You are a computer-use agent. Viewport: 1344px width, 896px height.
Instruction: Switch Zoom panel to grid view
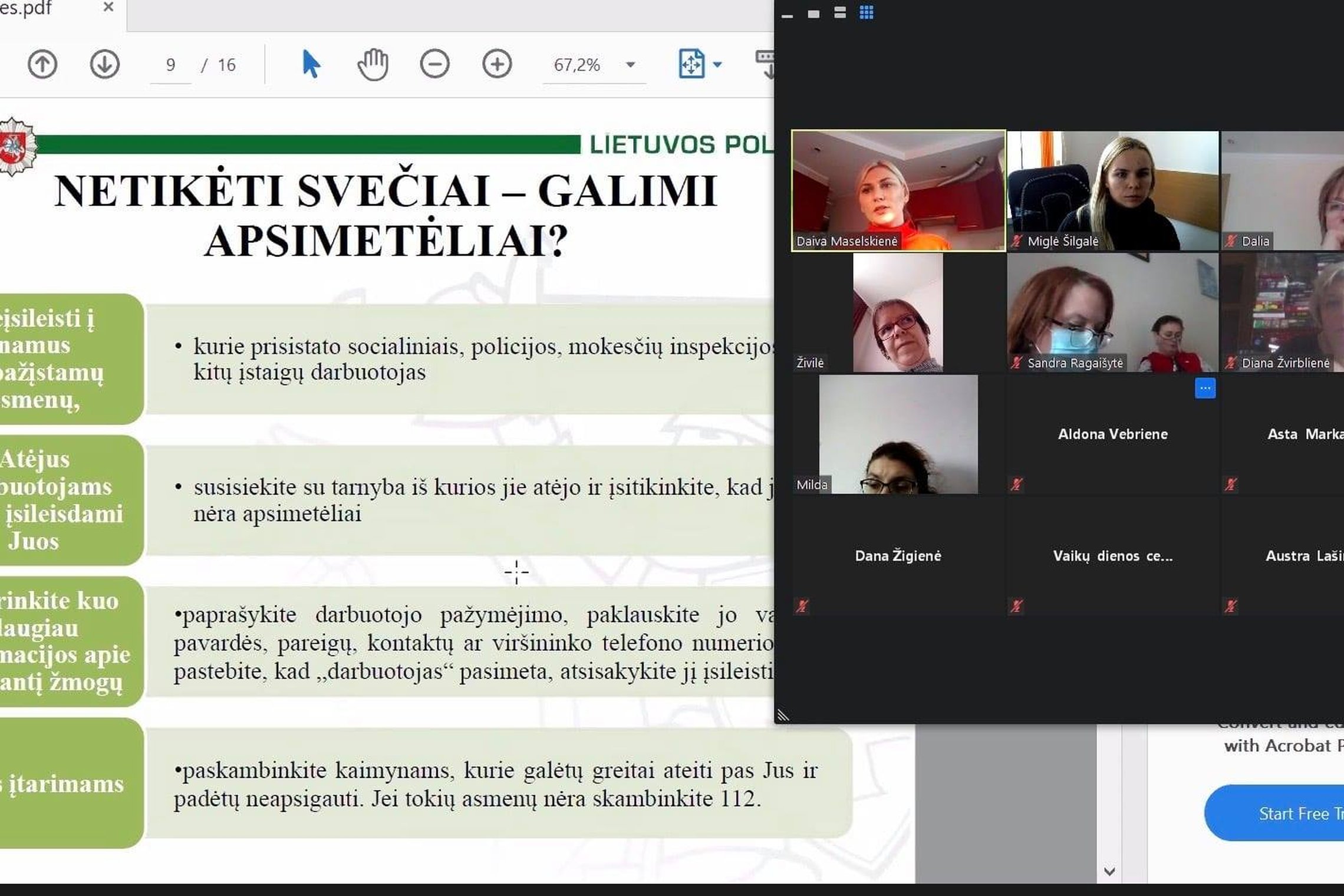pos(867,13)
